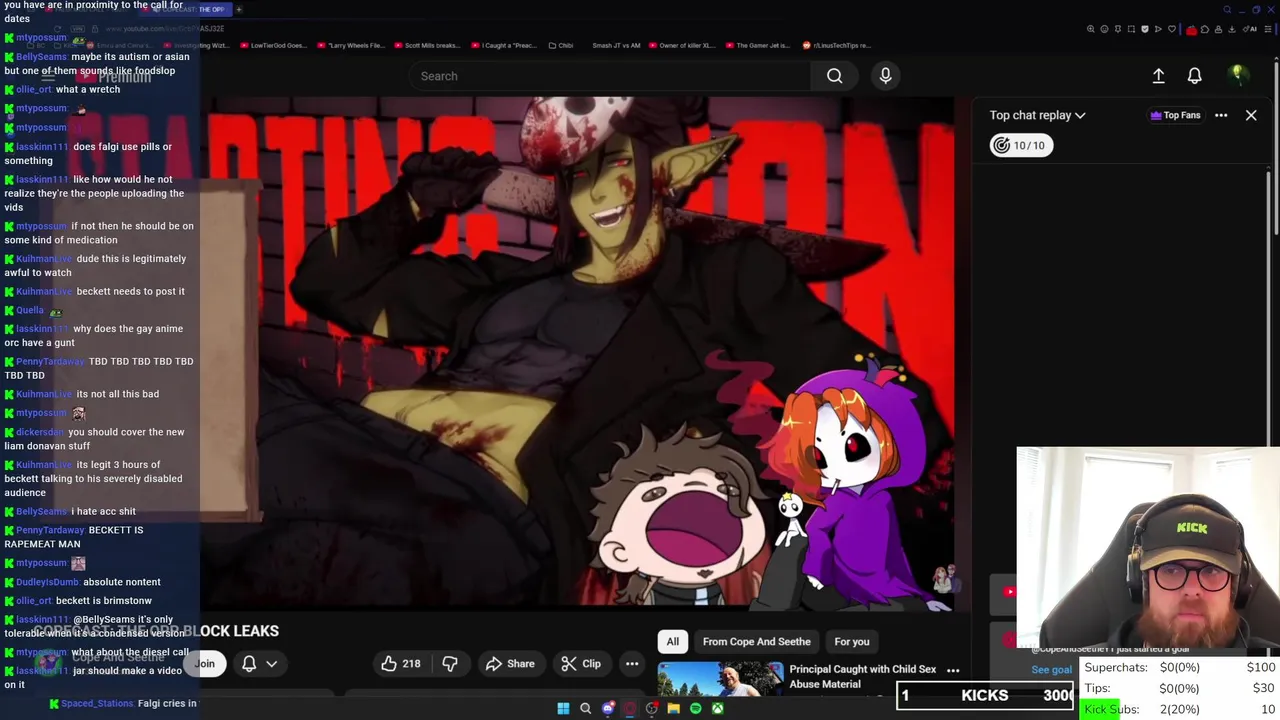Click the See goal link

coord(1051,670)
